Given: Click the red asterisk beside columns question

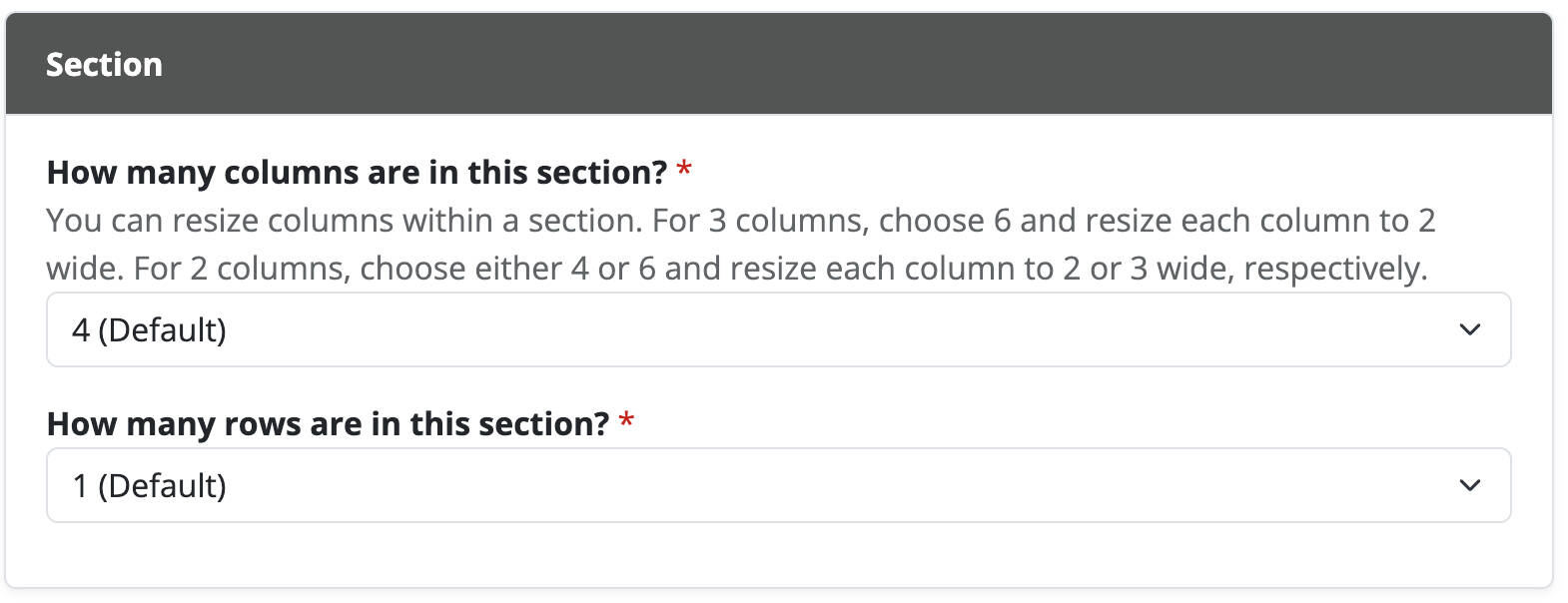Looking at the screenshot, I should pyautogui.click(x=684, y=170).
